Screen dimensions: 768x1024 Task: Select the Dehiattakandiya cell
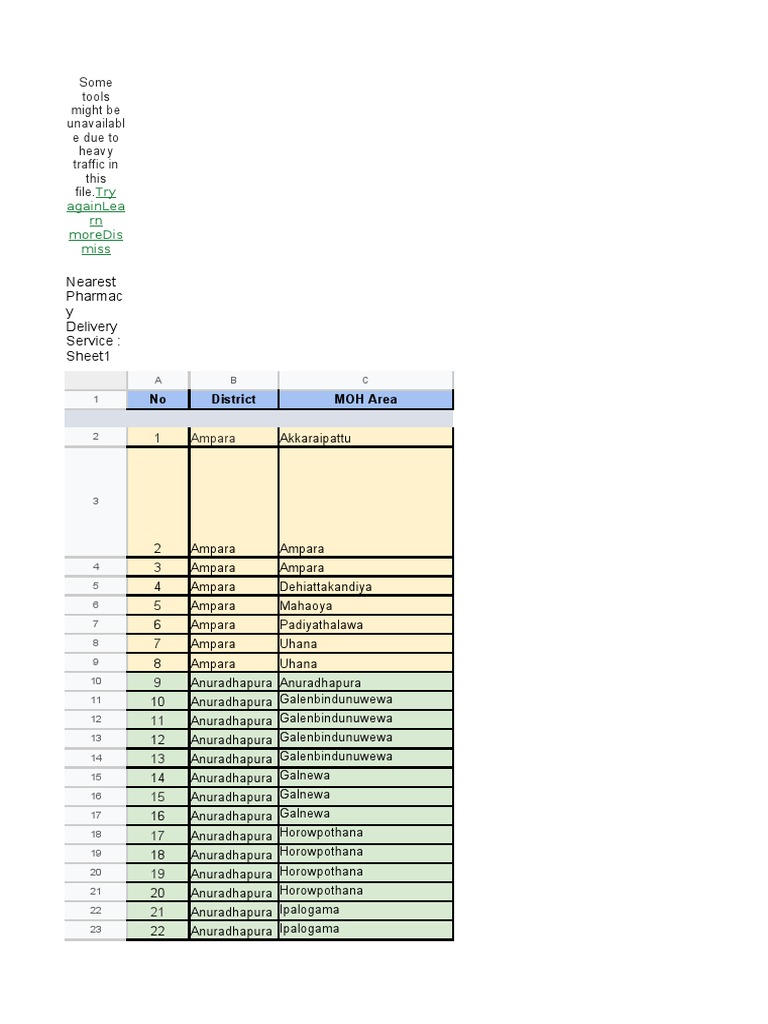coord(366,586)
